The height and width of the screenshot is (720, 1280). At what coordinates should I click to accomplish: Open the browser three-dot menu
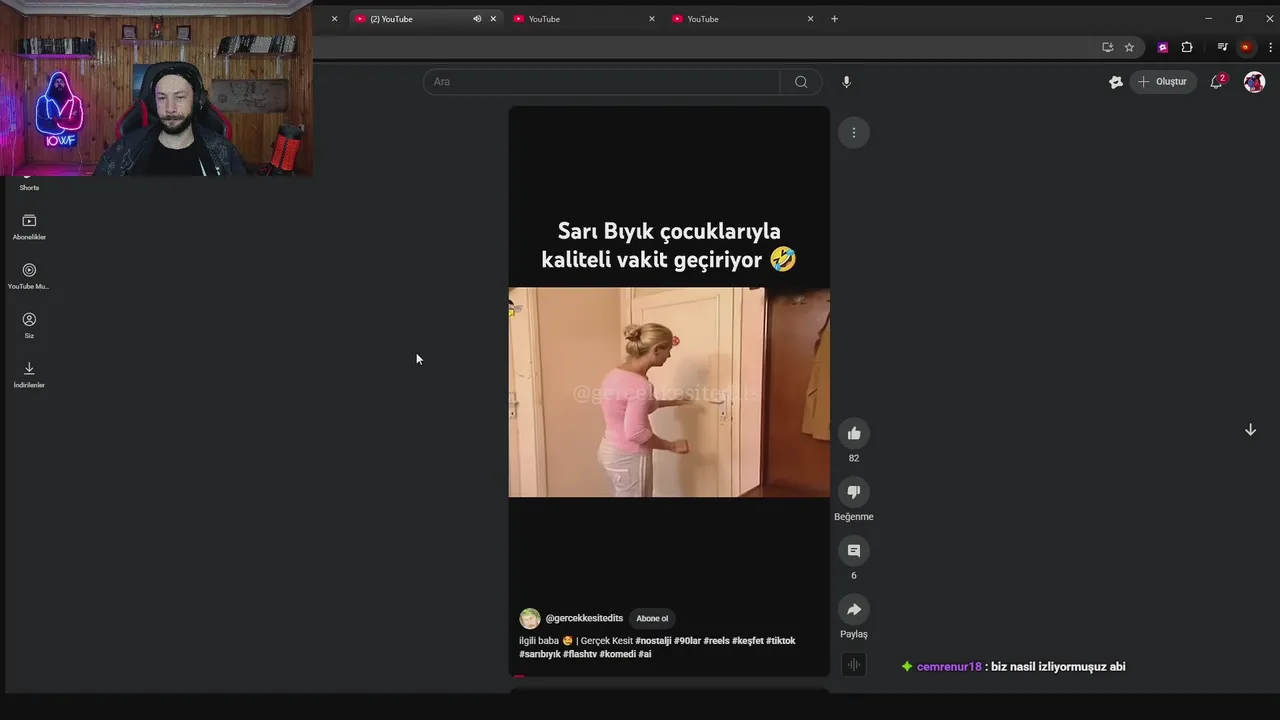coord(1271,47)
